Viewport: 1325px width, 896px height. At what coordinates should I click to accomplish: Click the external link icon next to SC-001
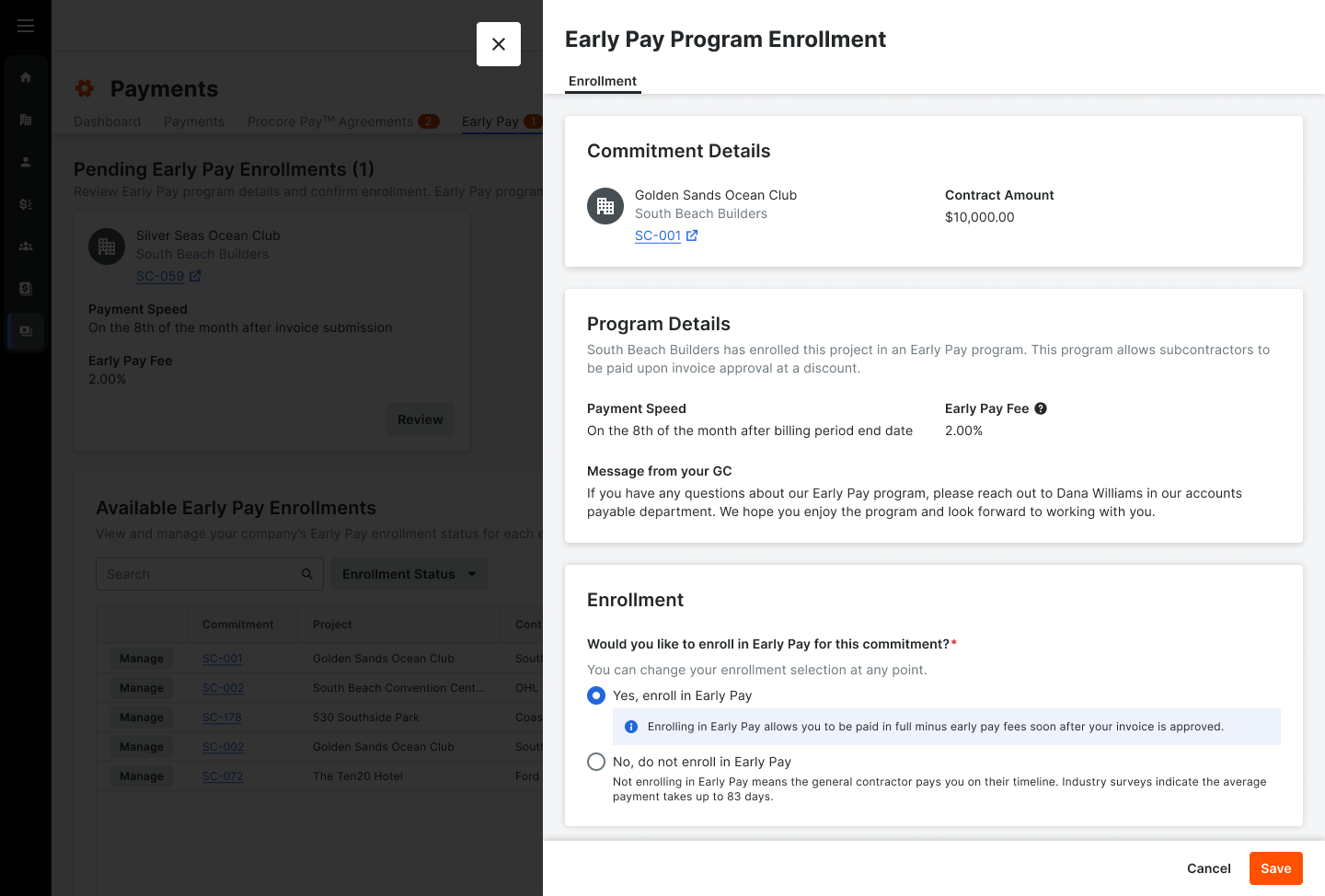click(691, 235)
